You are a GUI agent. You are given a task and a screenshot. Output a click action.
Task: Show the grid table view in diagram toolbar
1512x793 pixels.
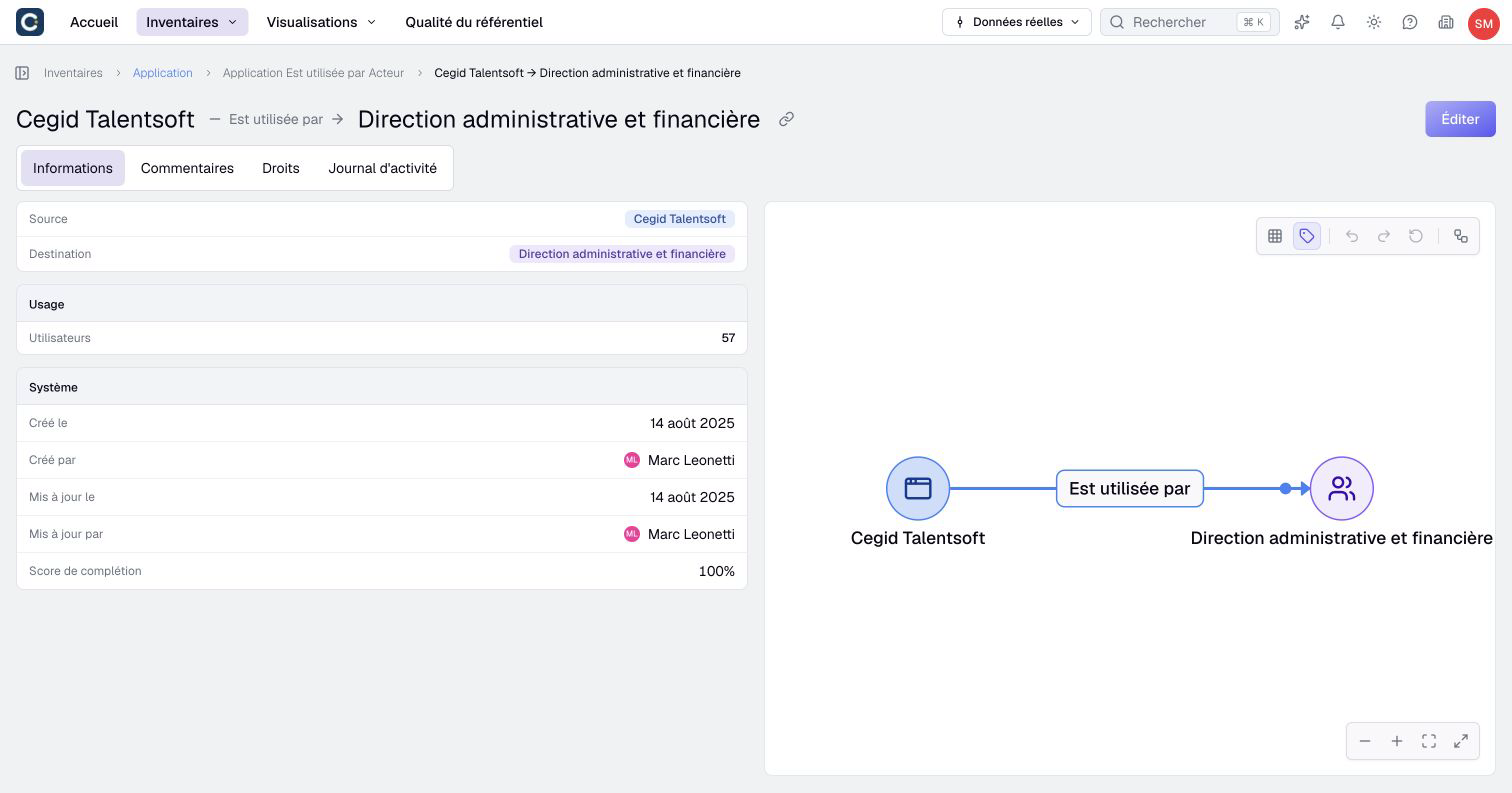coord(1275,236)
